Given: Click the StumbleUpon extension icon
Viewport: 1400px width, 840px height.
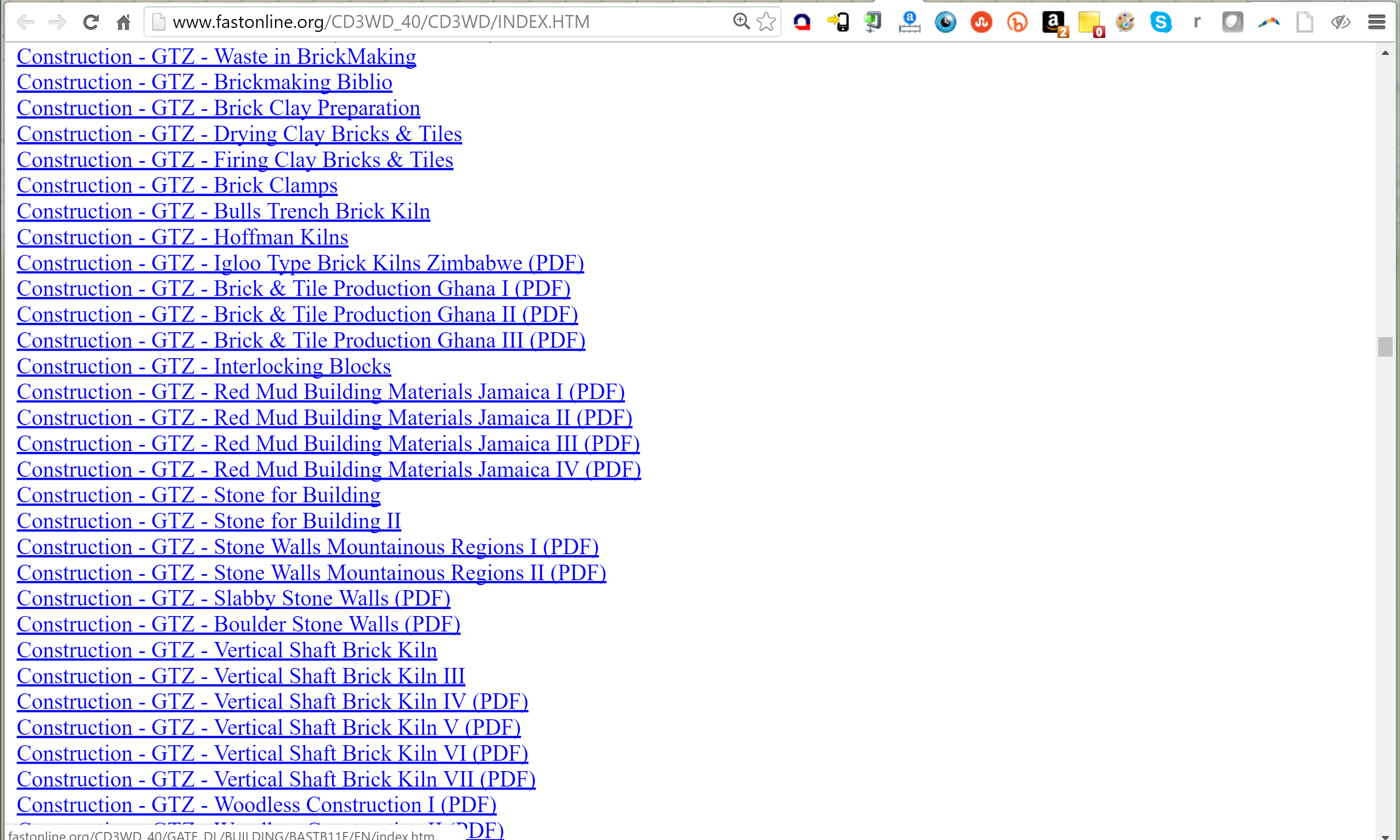Looking at the screenshot, I should coord(981,22).
